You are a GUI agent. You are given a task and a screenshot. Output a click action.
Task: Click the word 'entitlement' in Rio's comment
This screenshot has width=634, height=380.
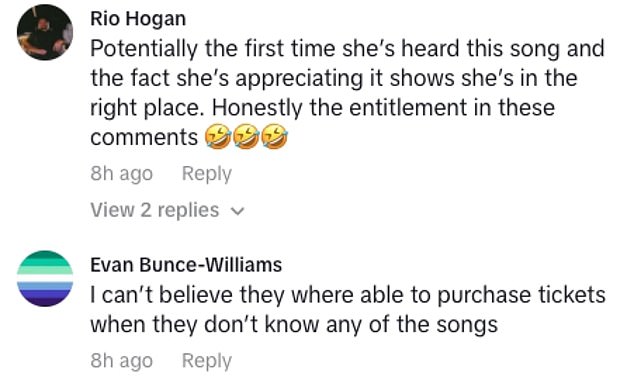click(x=408, y=108)
